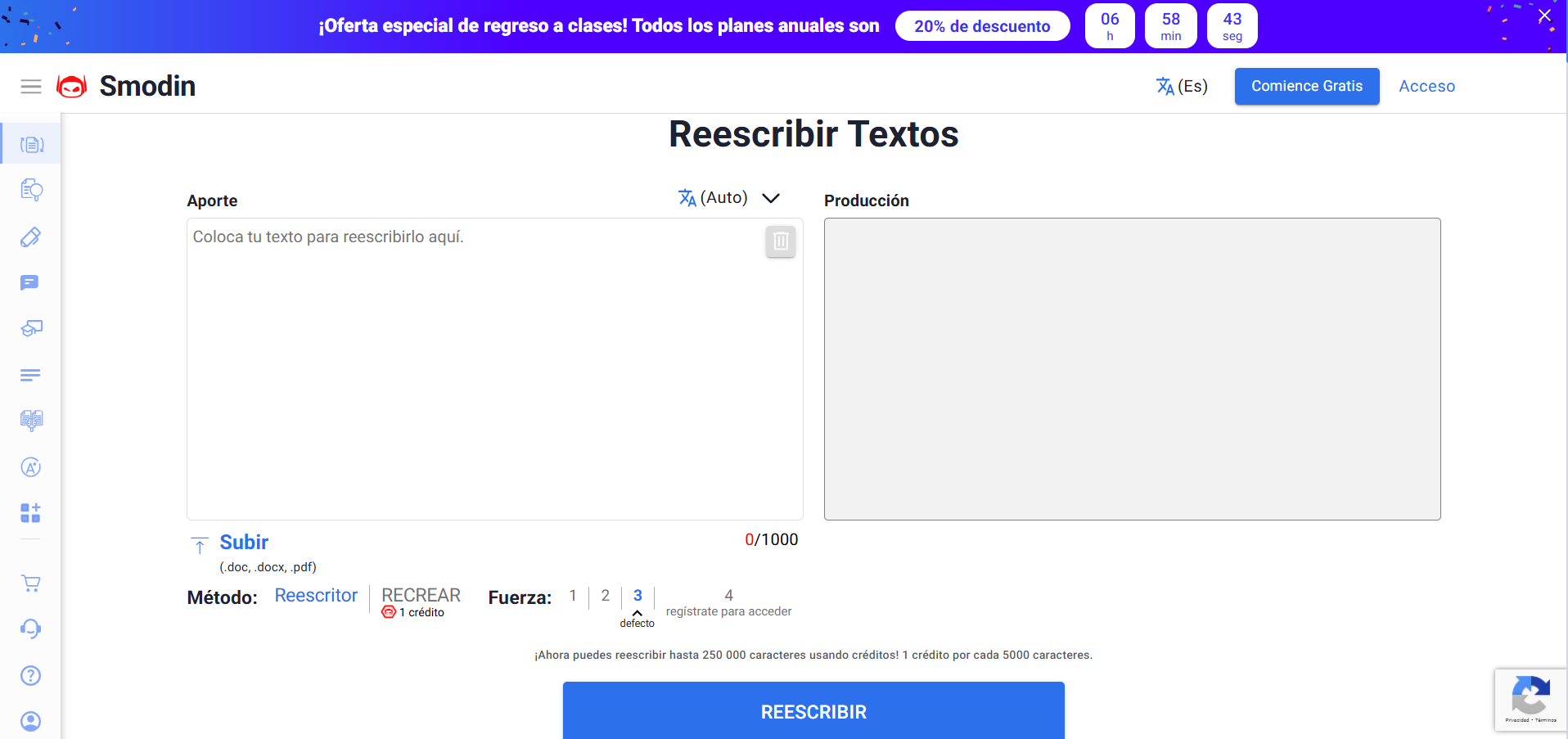
Task: Select the pencil writer sidebar icon
Action: (x=31, y=237)
